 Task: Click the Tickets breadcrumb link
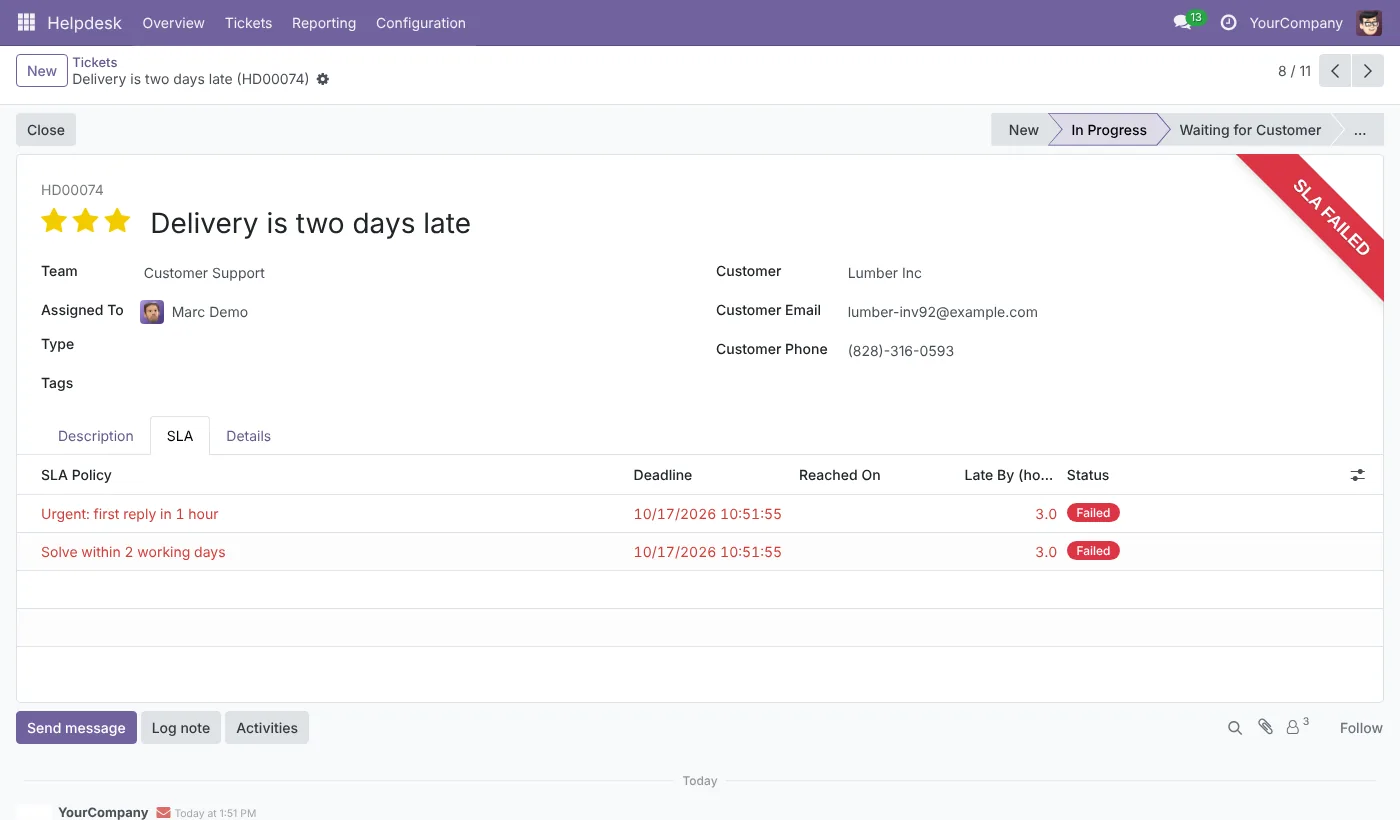point(95,62)
